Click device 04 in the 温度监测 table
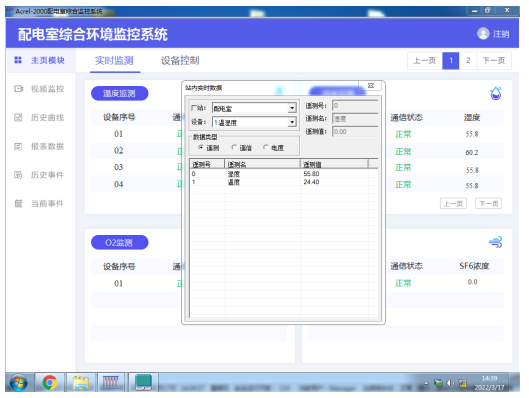This screenshot has width=529, height=398. pyautogui.click(x=118, y=184)
